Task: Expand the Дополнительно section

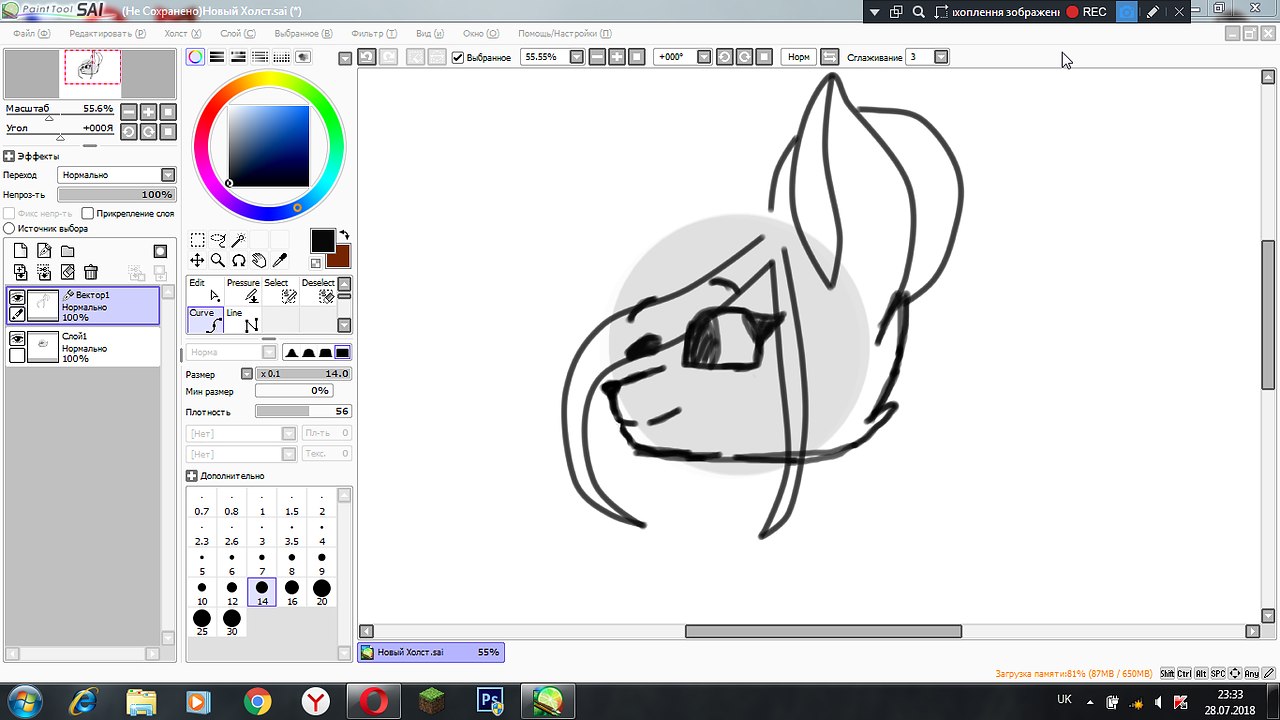Action: pos(192,476)
